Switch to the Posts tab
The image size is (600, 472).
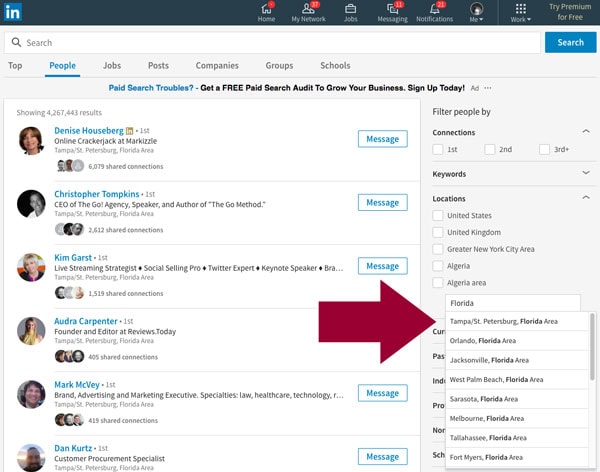(158, 65)
